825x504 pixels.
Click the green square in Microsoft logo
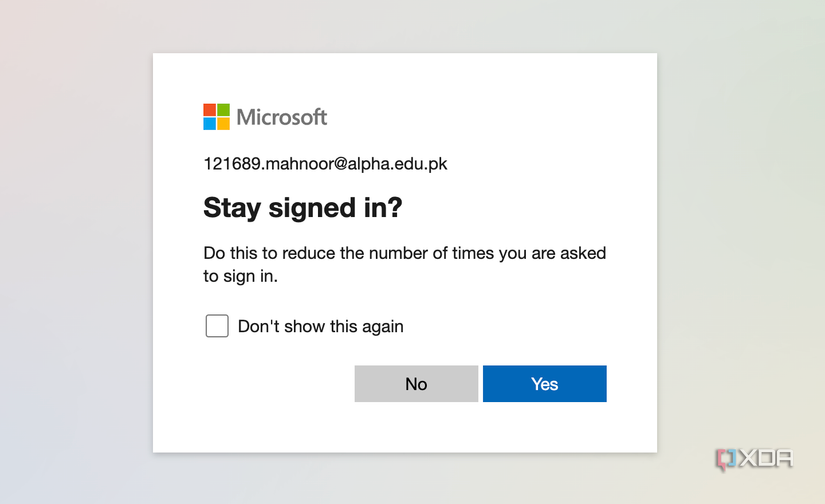point(223,110)
